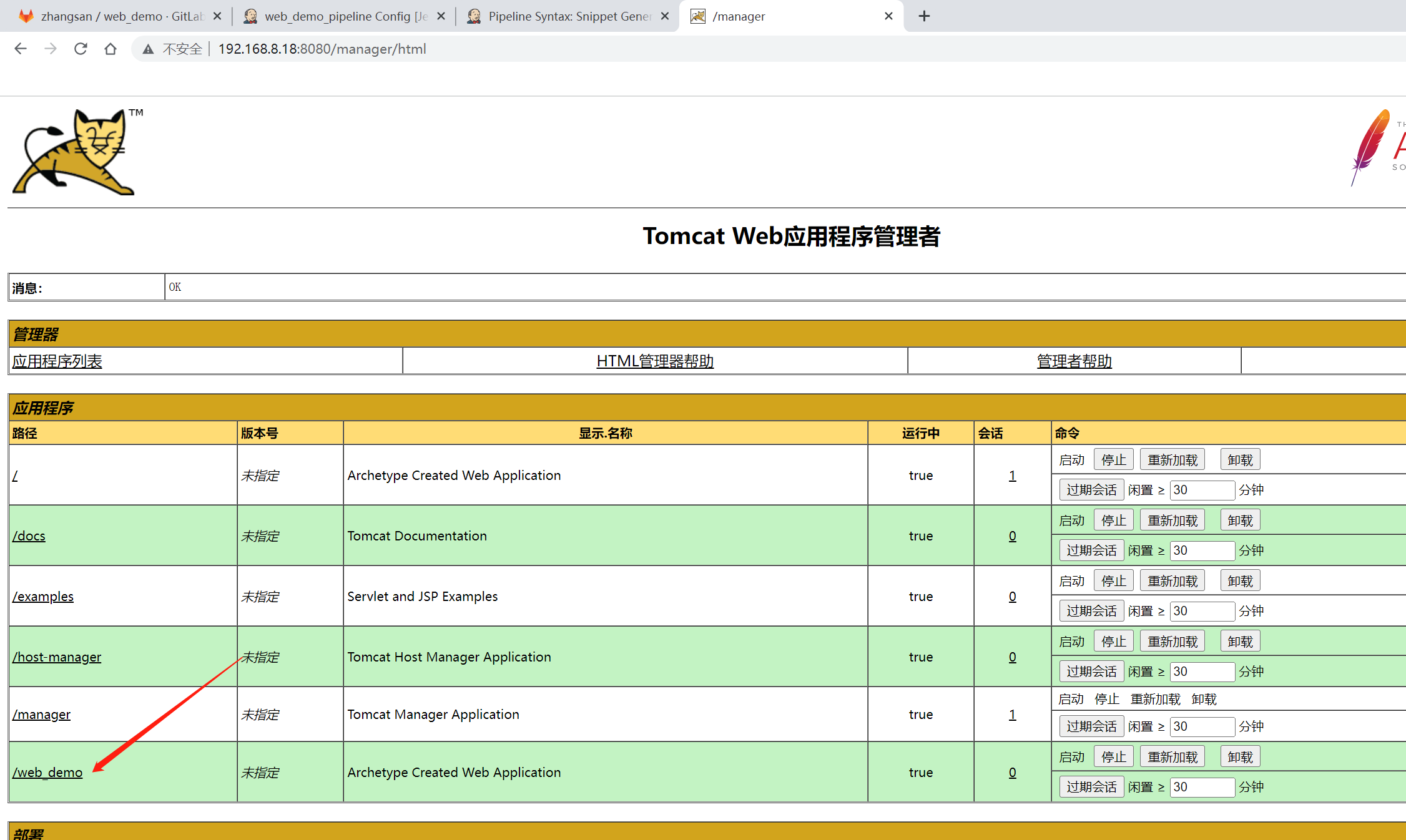Screen dimensions: 1406x840
Task: Reload (重新加载) the /web_demo application
Action: (x=1172, y=757)
